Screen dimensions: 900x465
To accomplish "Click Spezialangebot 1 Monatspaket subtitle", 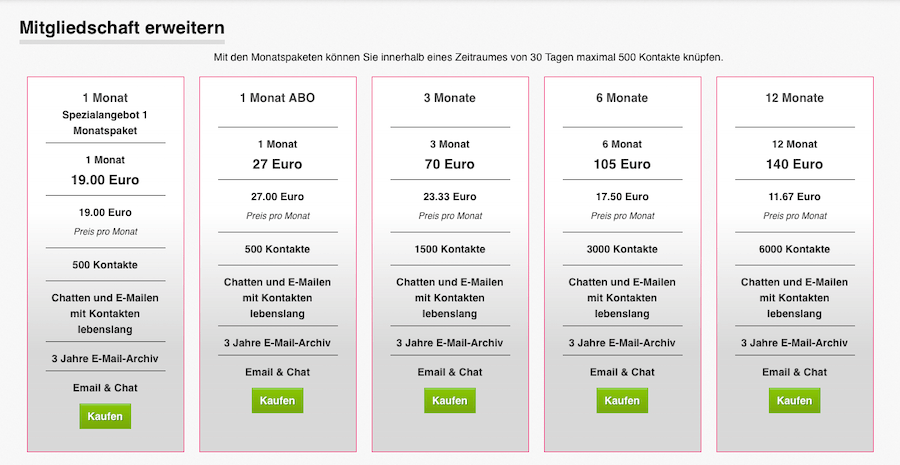I will (x=105, y=123).
